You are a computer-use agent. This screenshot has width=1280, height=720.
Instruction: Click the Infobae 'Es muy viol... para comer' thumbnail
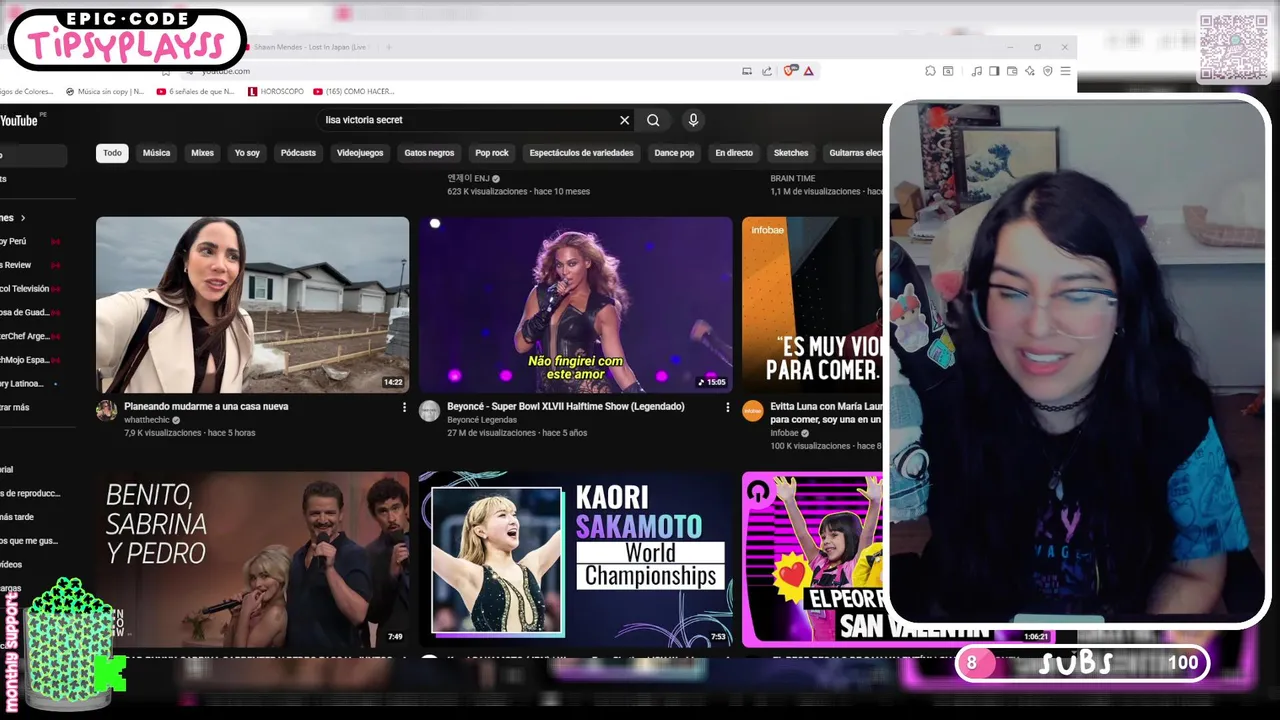pos(812,305)
